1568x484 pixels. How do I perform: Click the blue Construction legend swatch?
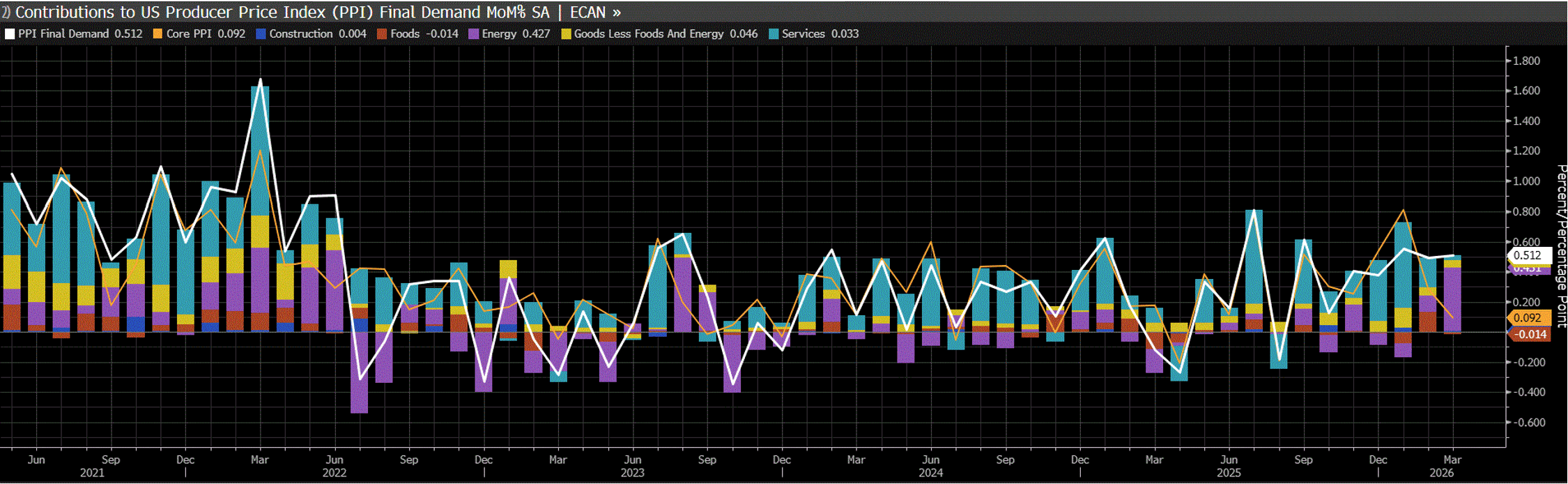[x=261, y=34]
